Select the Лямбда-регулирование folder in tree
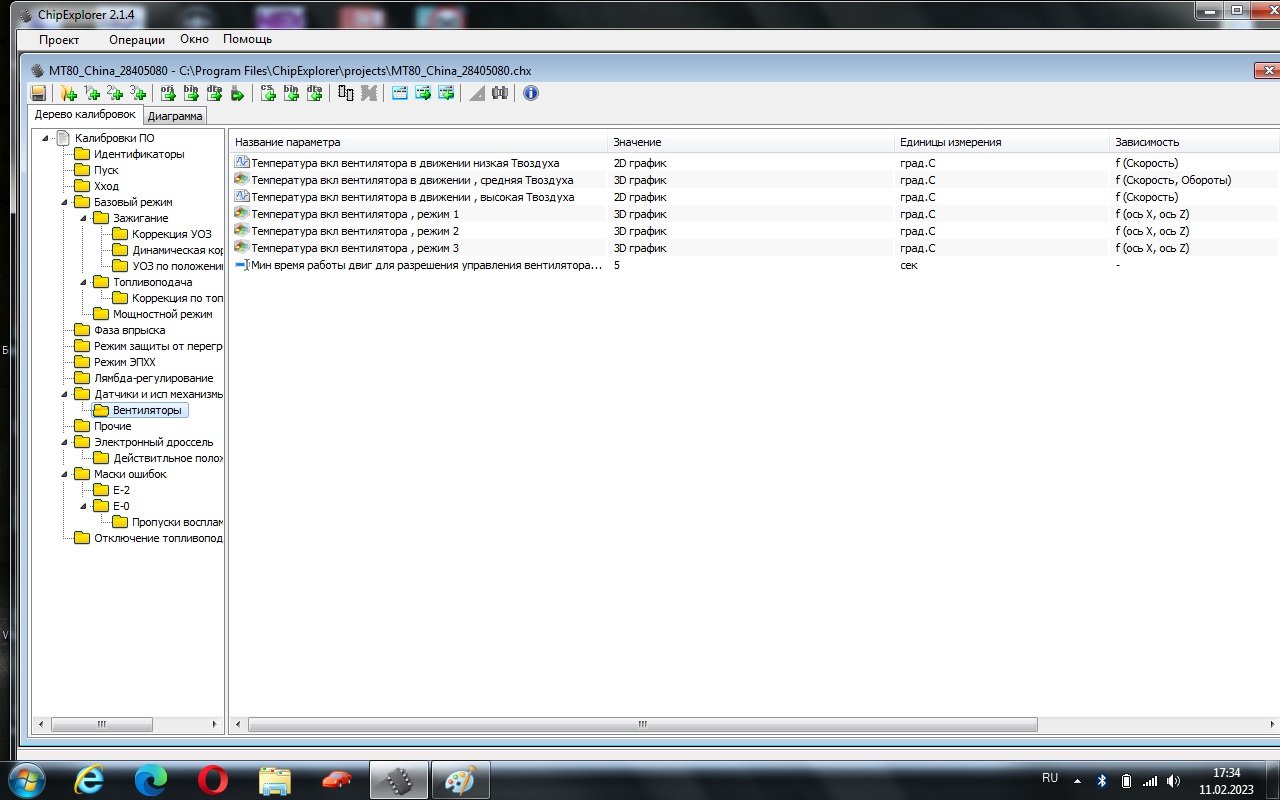 (152, 378)
